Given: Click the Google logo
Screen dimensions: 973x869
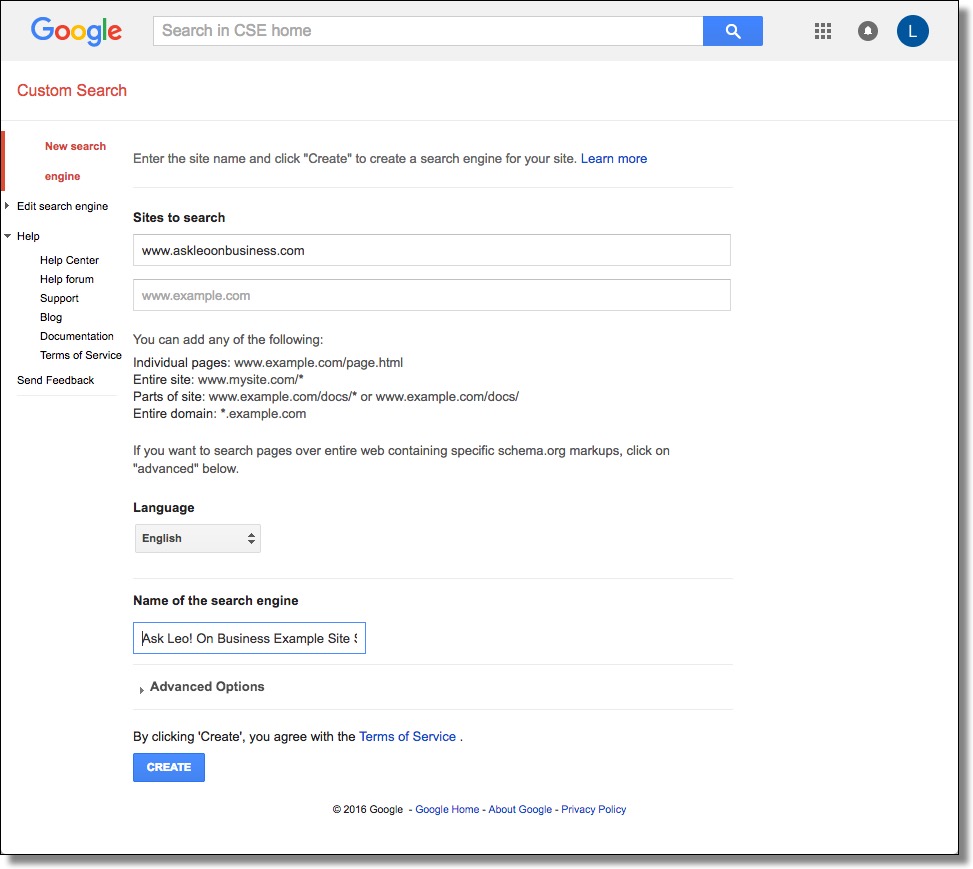Looking at the screenshot, I should 76,31.
